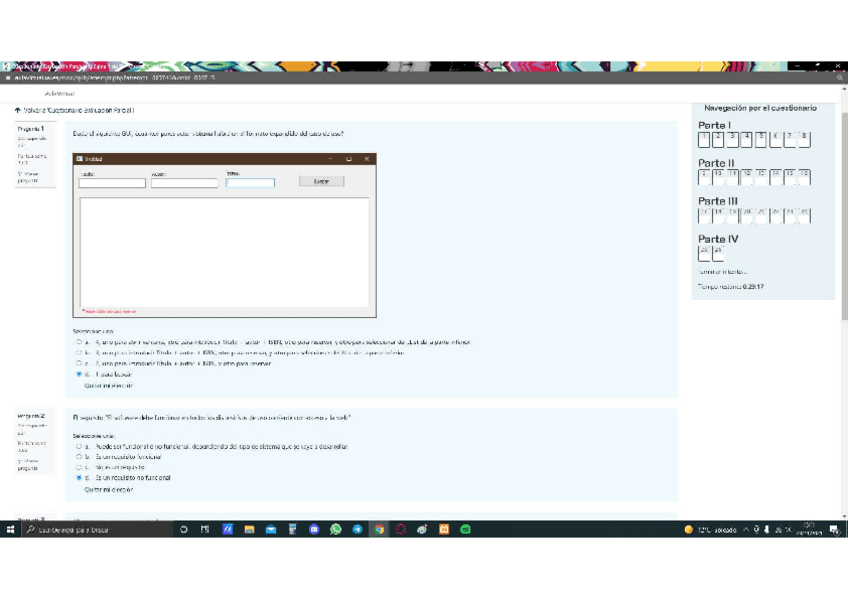Open the notification center icon

click(x=834, y=530)
